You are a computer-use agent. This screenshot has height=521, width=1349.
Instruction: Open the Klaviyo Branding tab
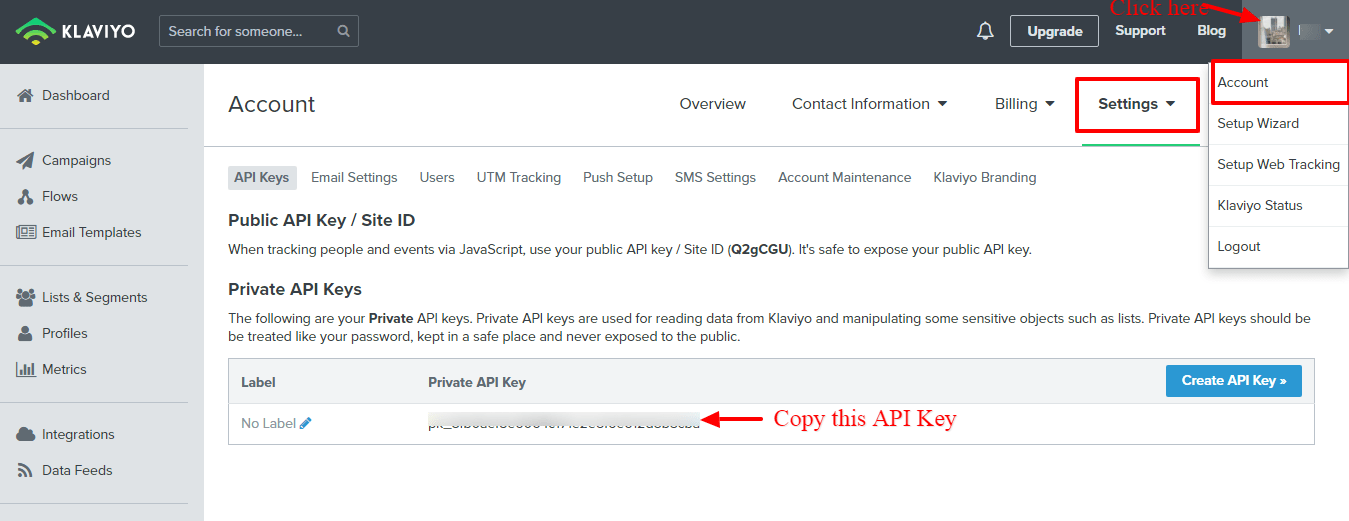[x=985, y=177]
